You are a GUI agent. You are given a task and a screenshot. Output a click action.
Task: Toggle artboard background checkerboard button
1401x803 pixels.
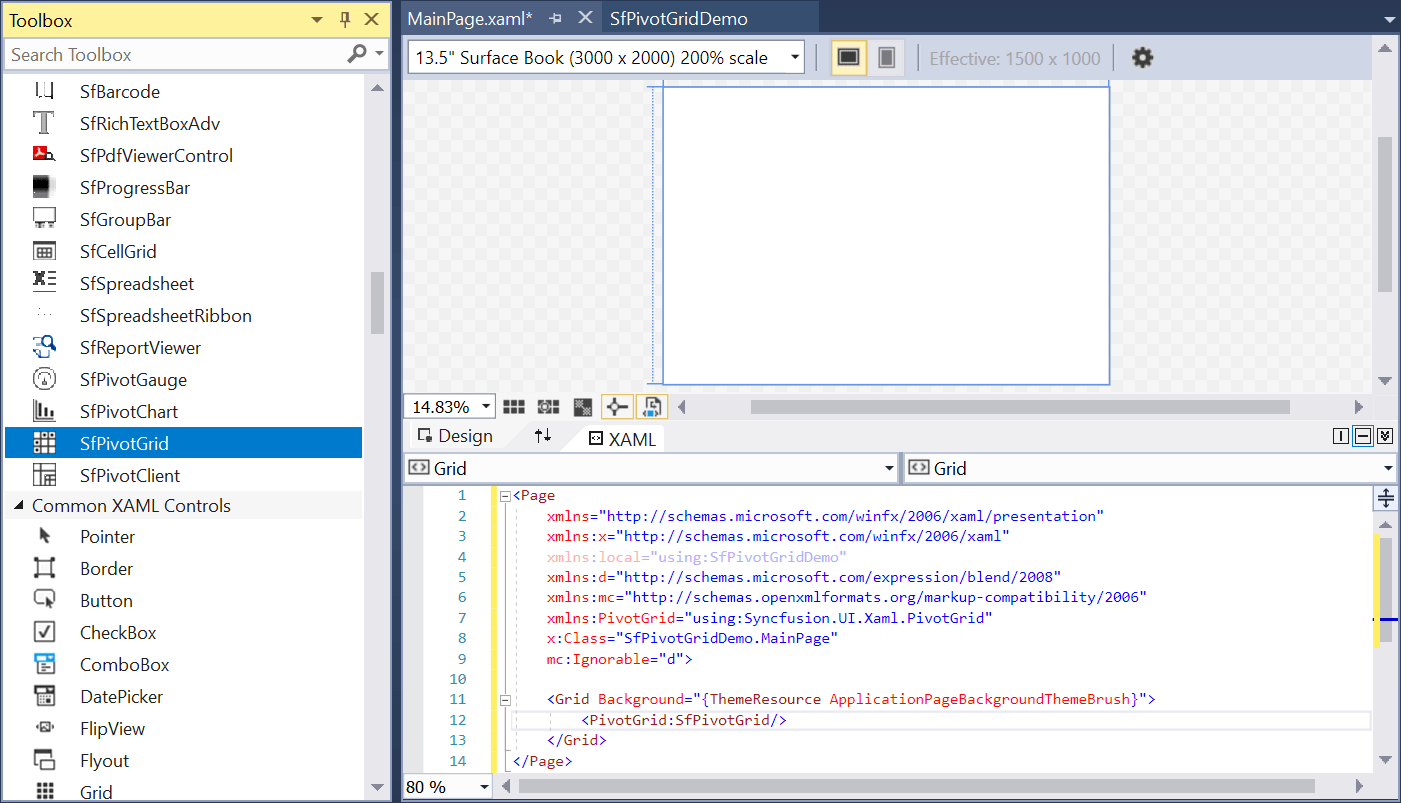pyautogui.click(x=583, y=407)
